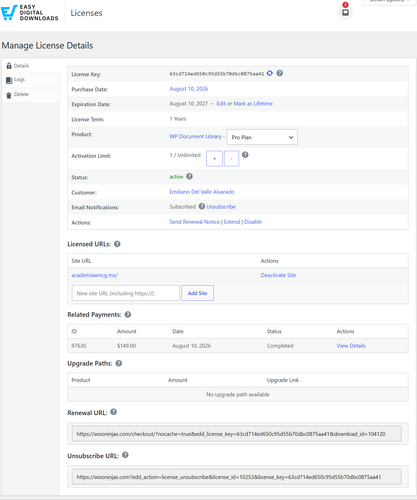
Task: Click the 1 / Unlimited activation text
Action: 185,155
